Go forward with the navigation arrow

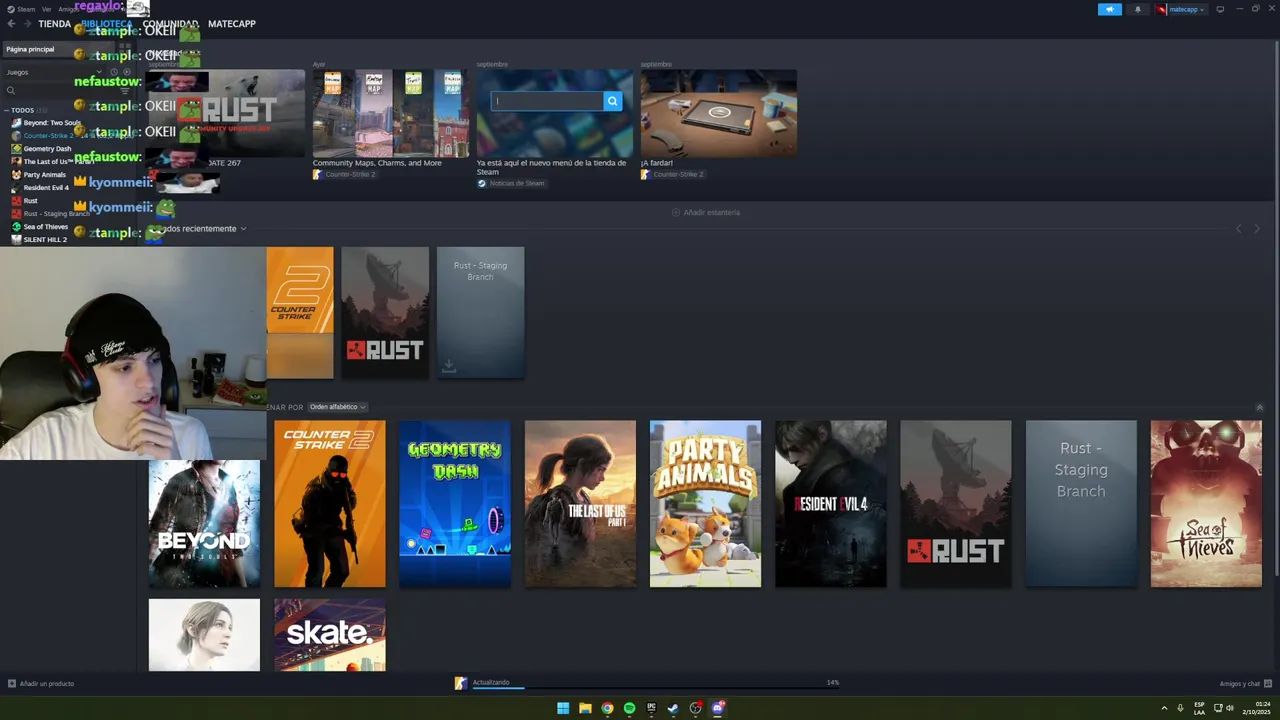point(26,24)
